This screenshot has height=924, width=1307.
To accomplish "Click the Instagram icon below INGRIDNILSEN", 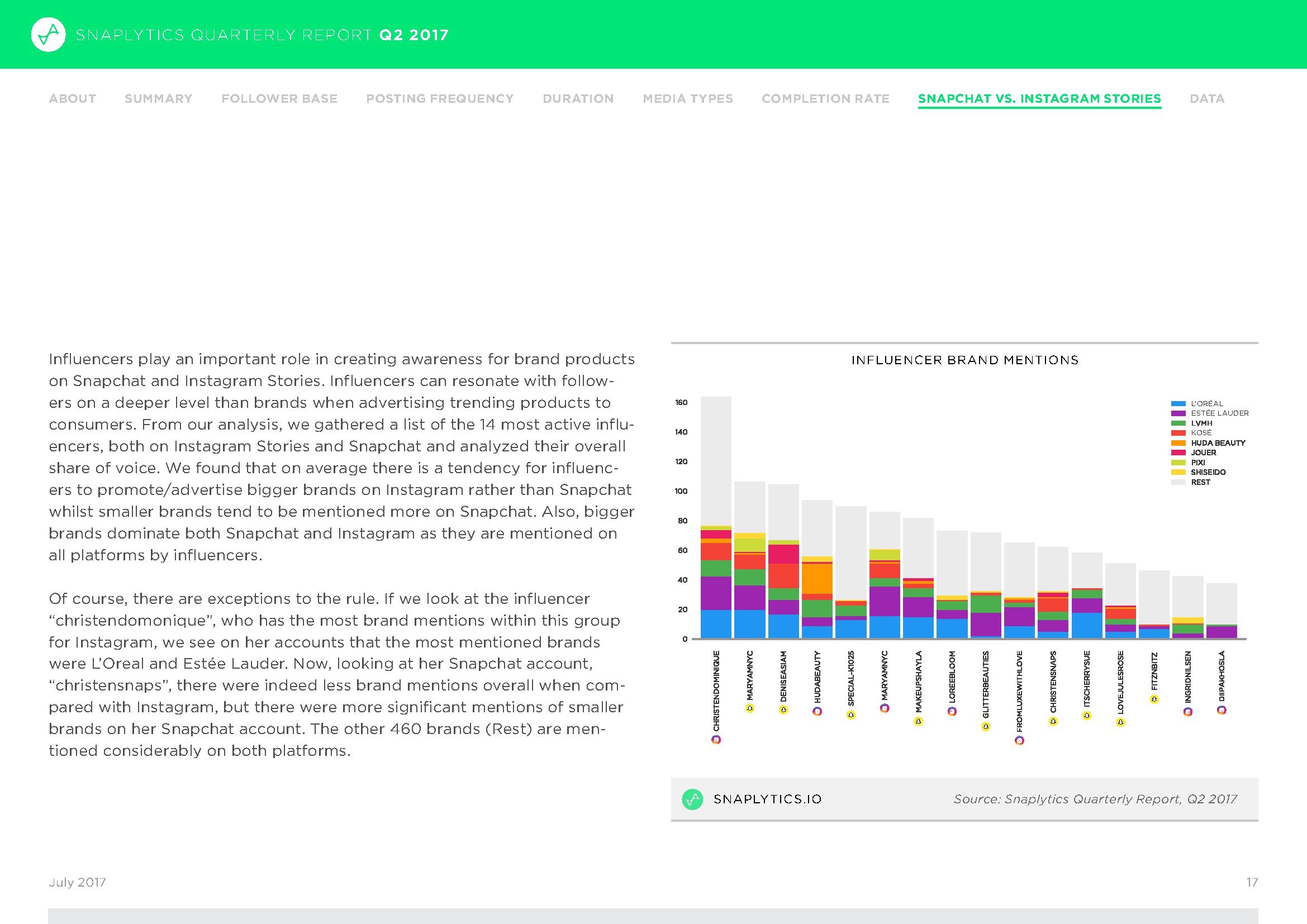I will point(1187,711).
